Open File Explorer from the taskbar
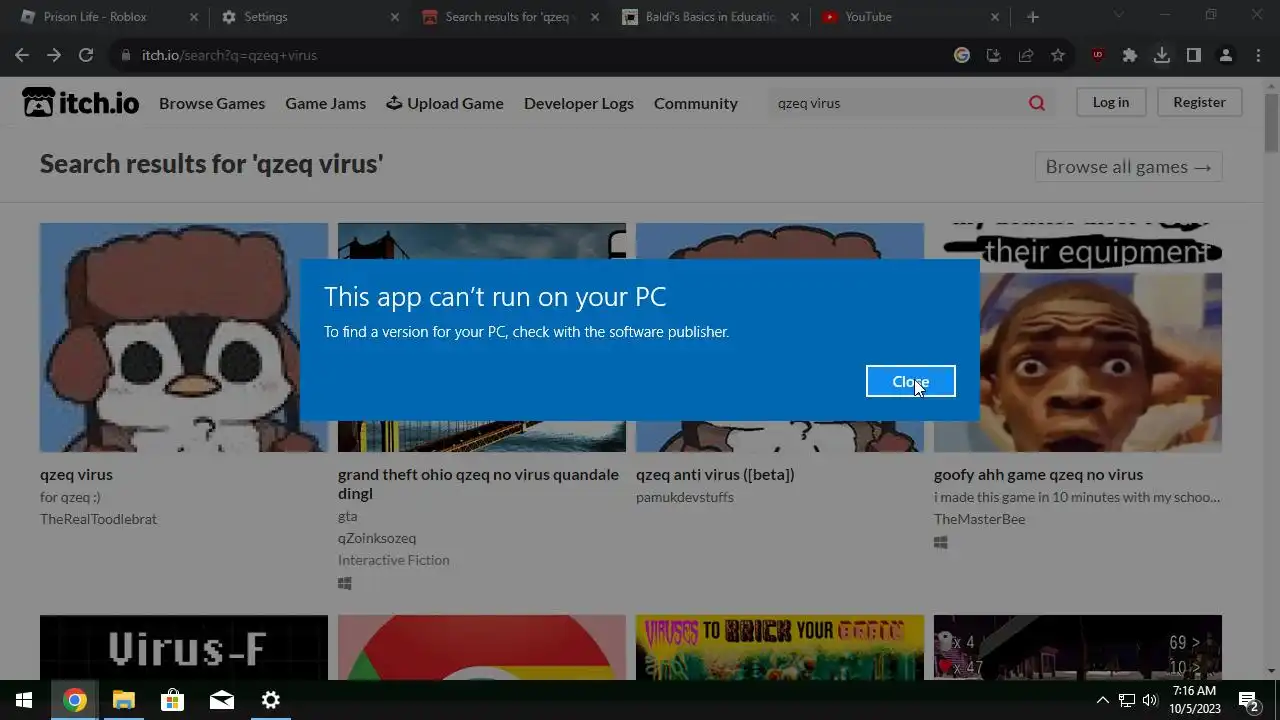The height and width of the screenshot is (720, 1280). pos(123,700)
